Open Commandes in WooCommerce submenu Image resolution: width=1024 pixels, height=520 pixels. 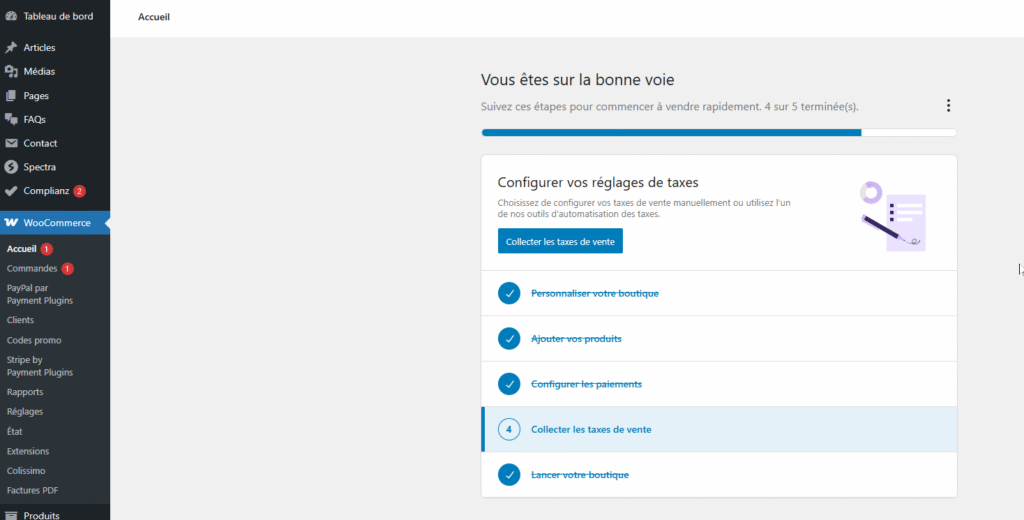click(31, 269)
